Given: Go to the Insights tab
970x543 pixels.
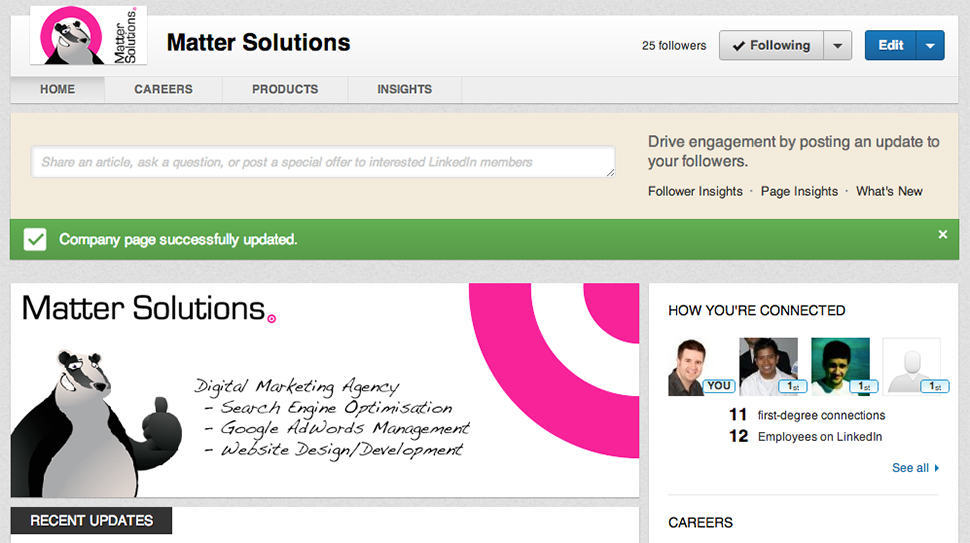Looking at the screenshot, I should point(404,89).
